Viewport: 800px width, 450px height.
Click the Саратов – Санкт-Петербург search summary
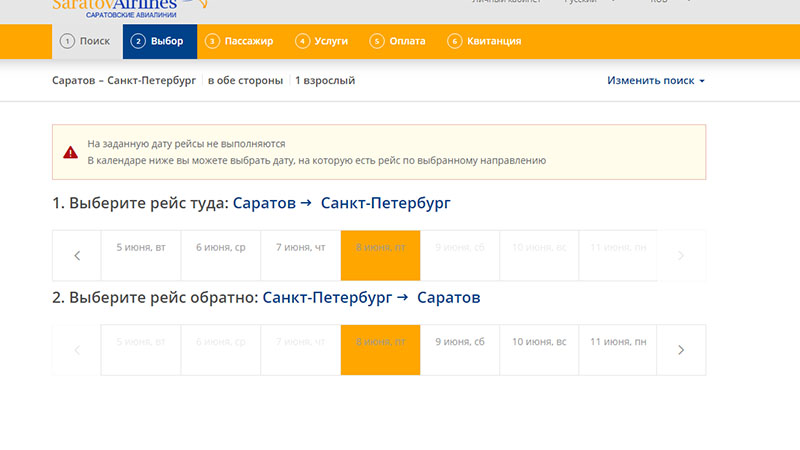point(125,80)
